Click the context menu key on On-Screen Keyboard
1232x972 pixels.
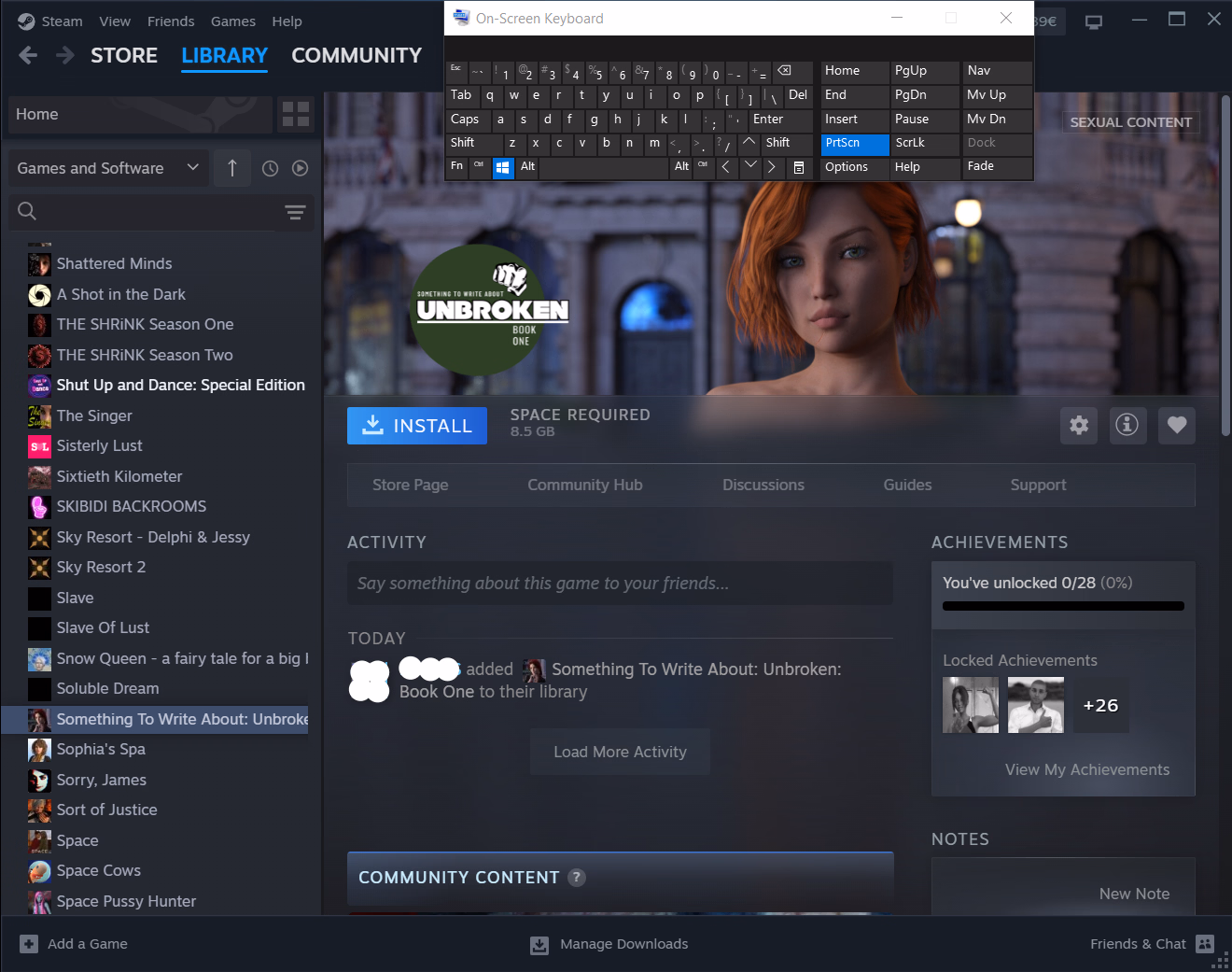799,167
